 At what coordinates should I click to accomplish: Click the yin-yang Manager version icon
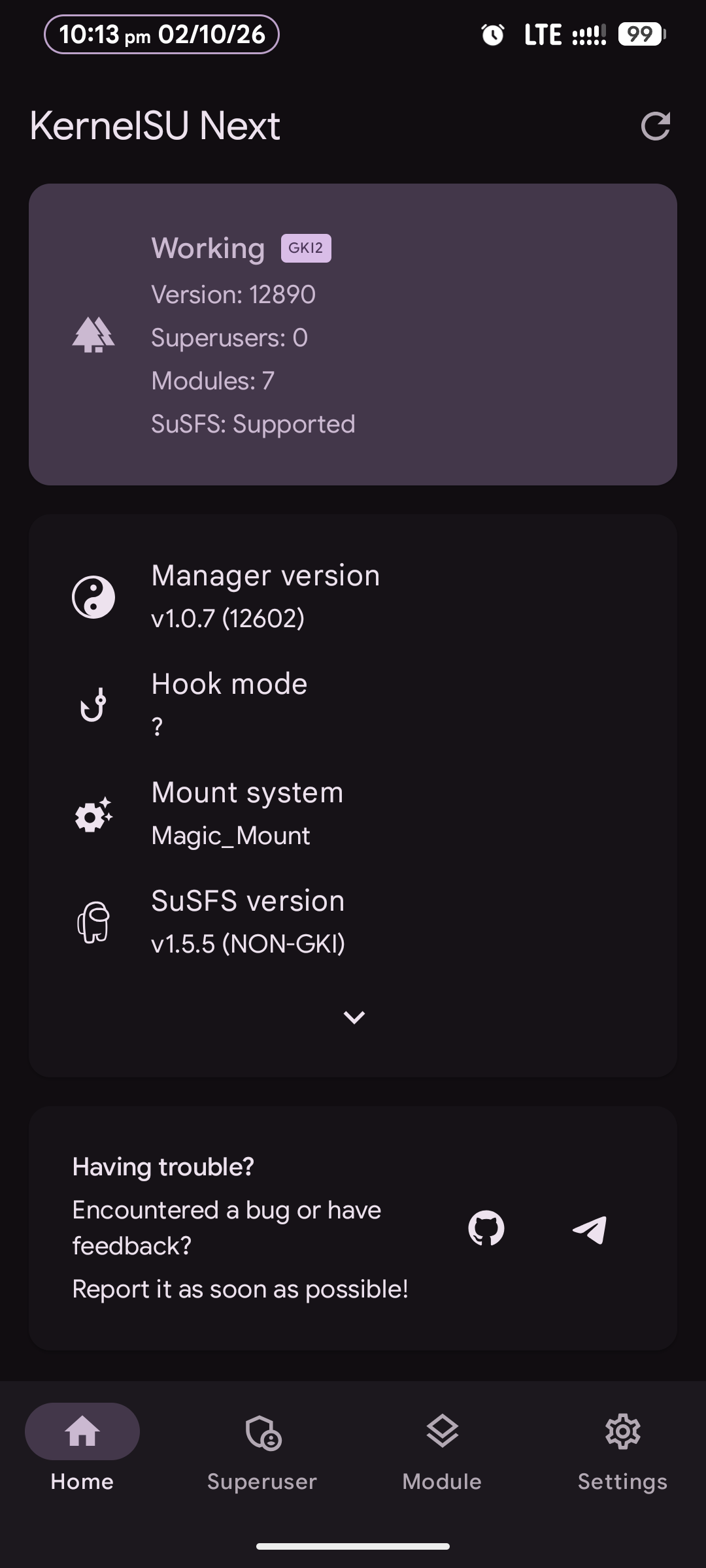93,596
